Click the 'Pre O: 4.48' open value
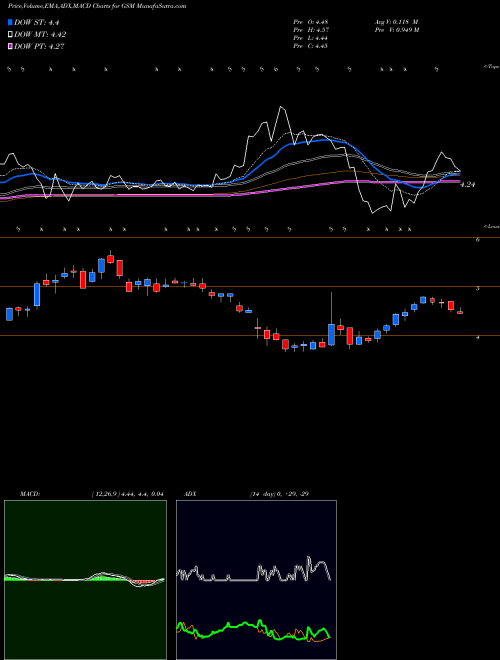This screenshot has width=500, height=660. [x=311, y=21]
